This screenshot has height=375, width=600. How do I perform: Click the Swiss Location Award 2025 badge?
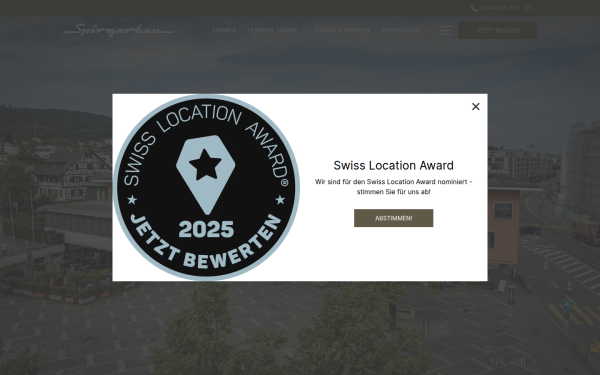pos(206,187)
